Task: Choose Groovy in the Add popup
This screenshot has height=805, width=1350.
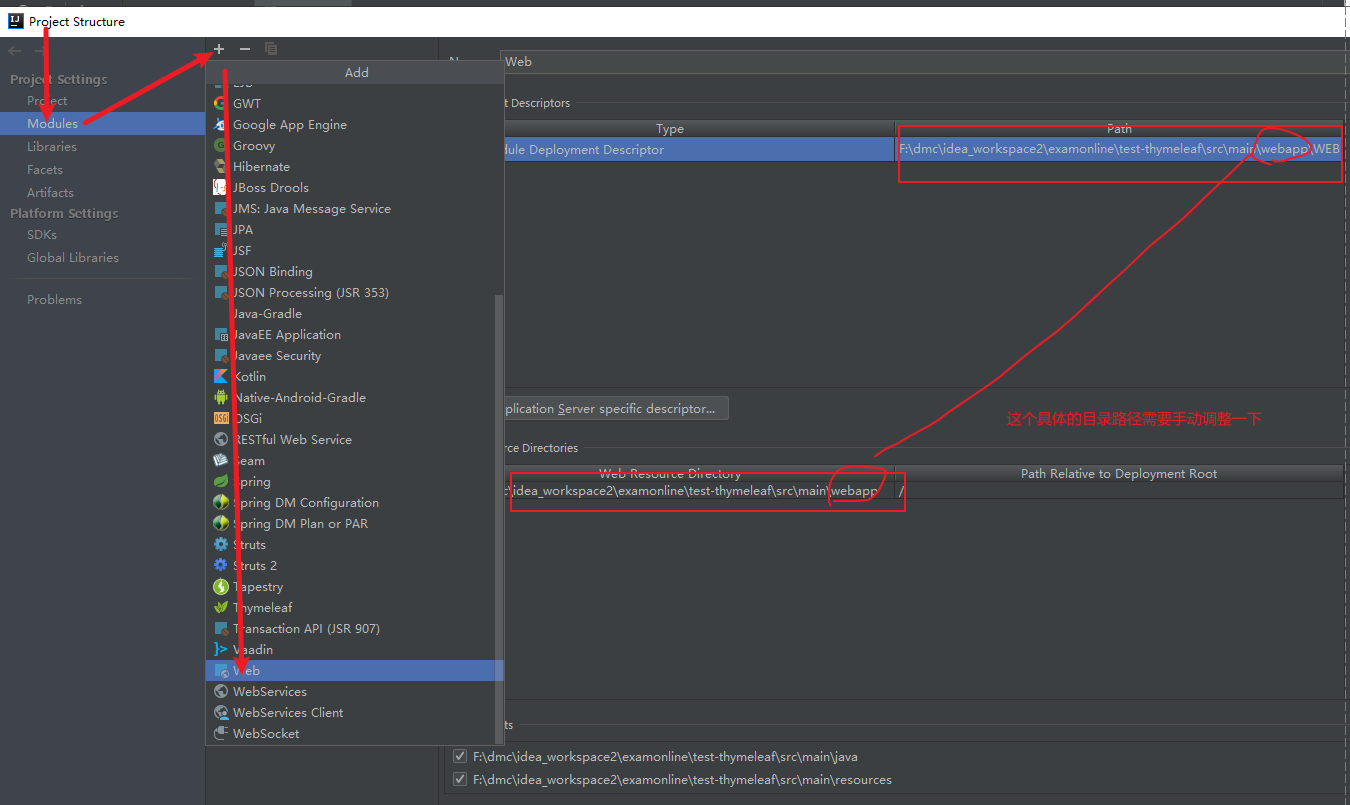Action: tap(354, 145)
